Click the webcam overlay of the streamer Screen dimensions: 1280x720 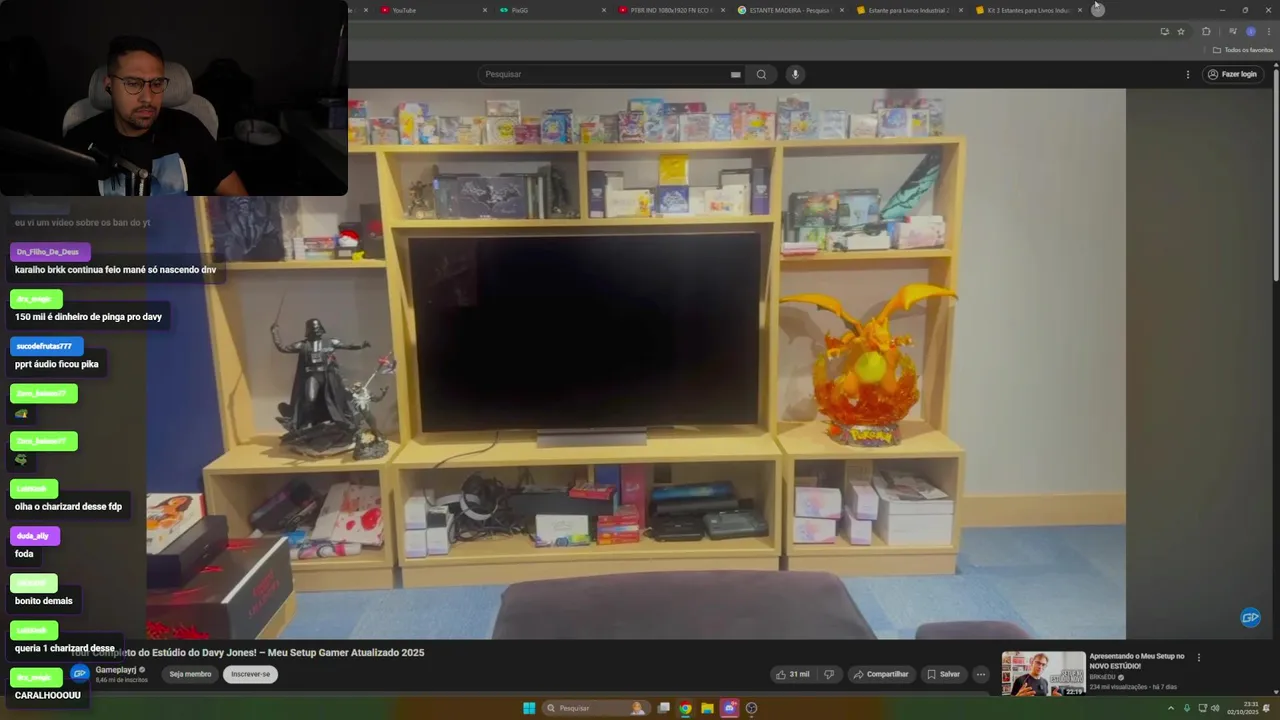click(x=174, y=98)
